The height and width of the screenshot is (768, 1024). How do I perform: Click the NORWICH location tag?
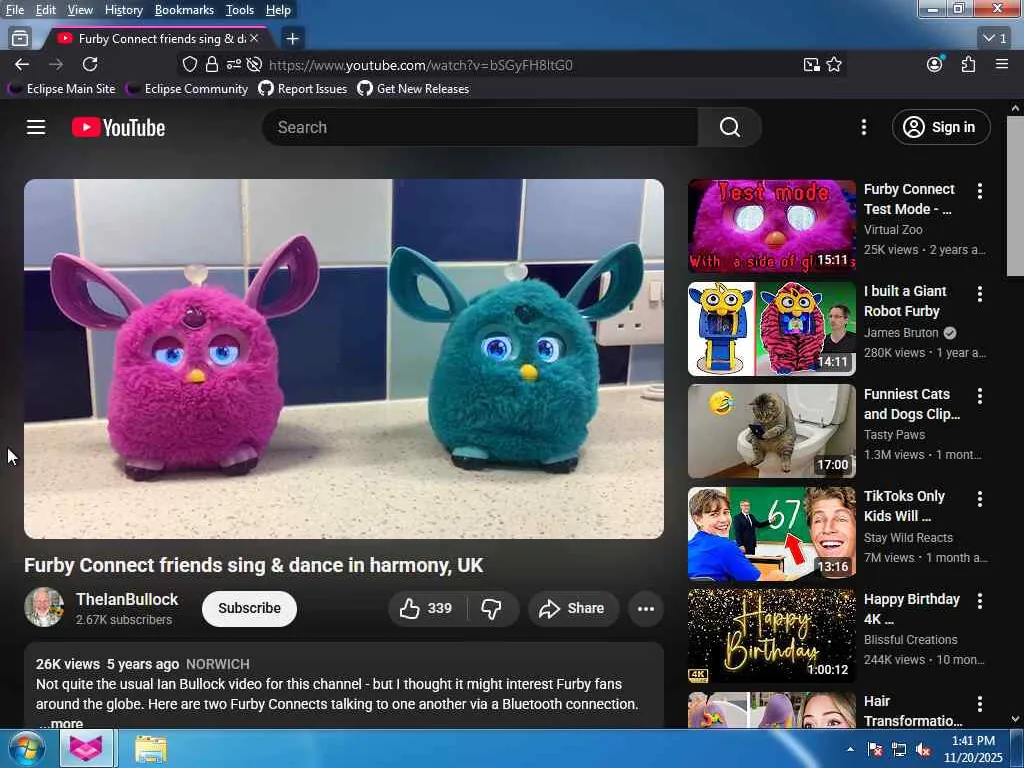[217, 664]
